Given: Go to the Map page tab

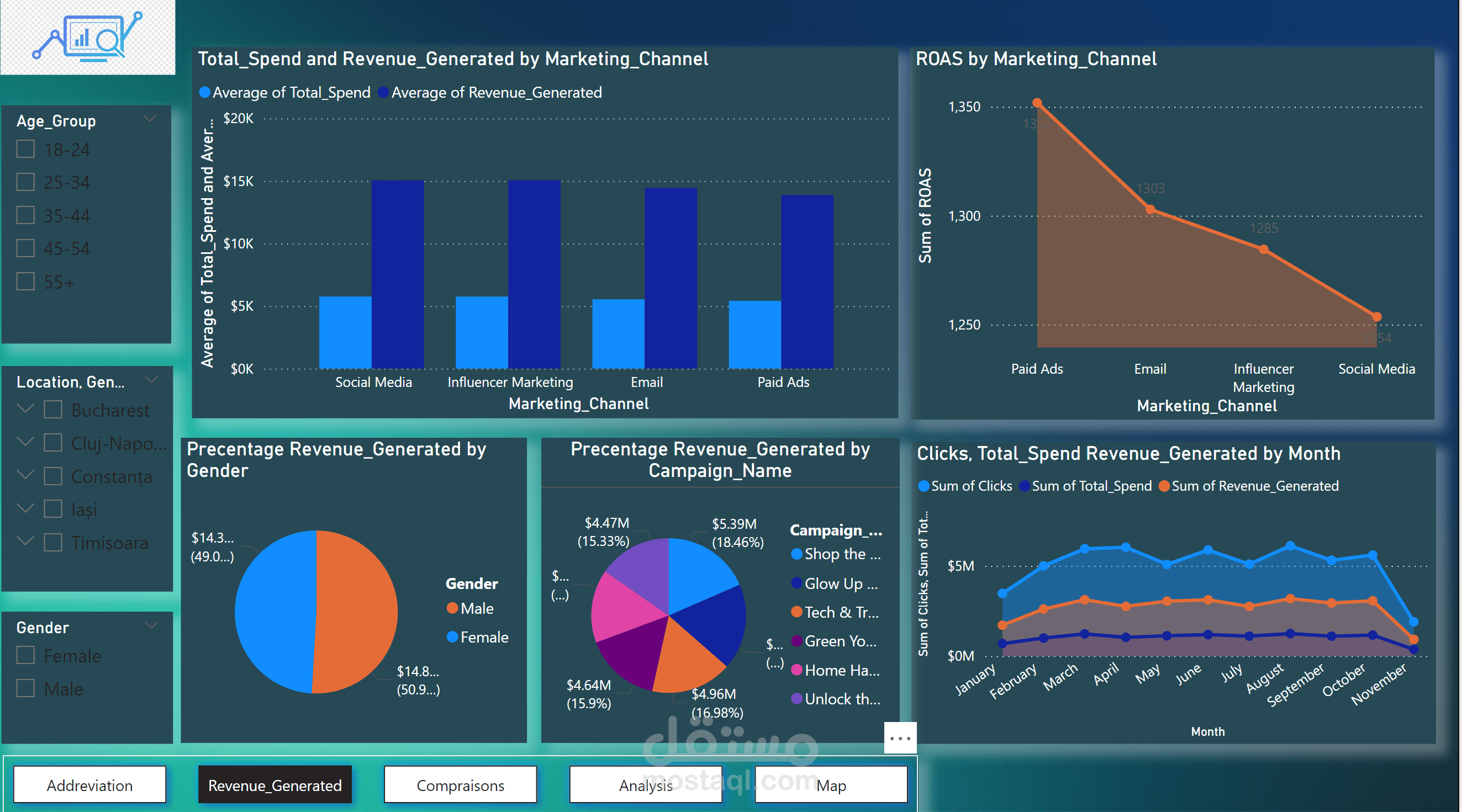Looking at the screenshot, I should (x=831, y=785).
